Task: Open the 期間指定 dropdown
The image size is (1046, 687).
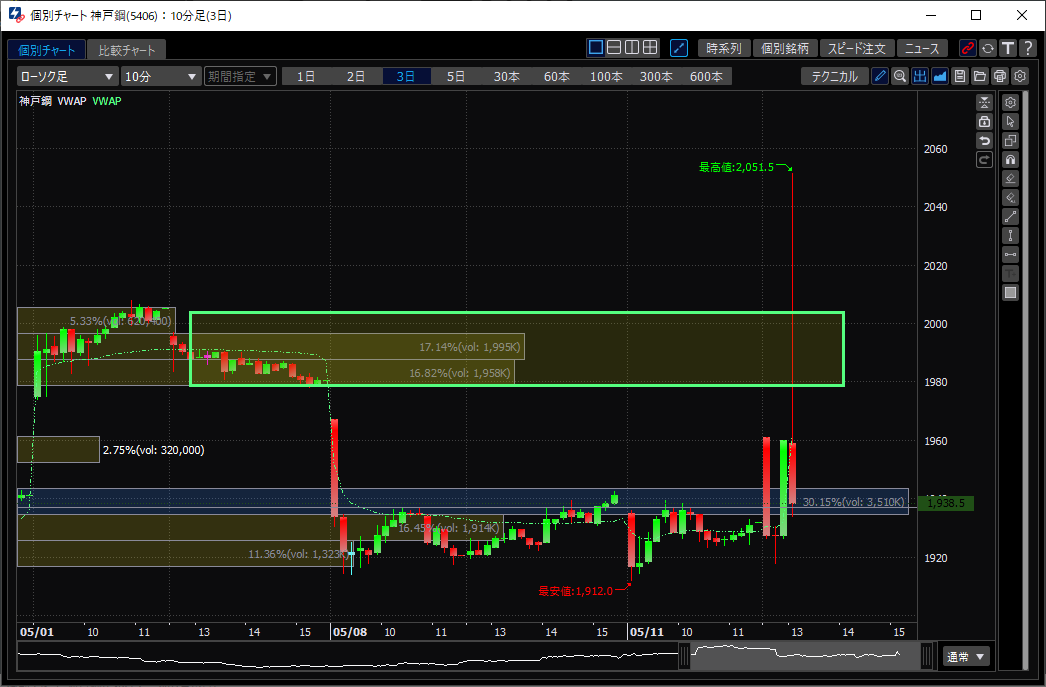Action: coord(240,77)
